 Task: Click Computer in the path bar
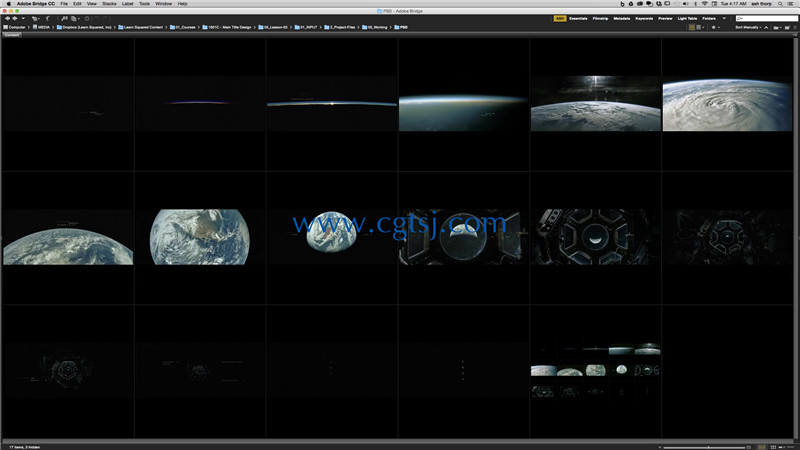(14, 27)
